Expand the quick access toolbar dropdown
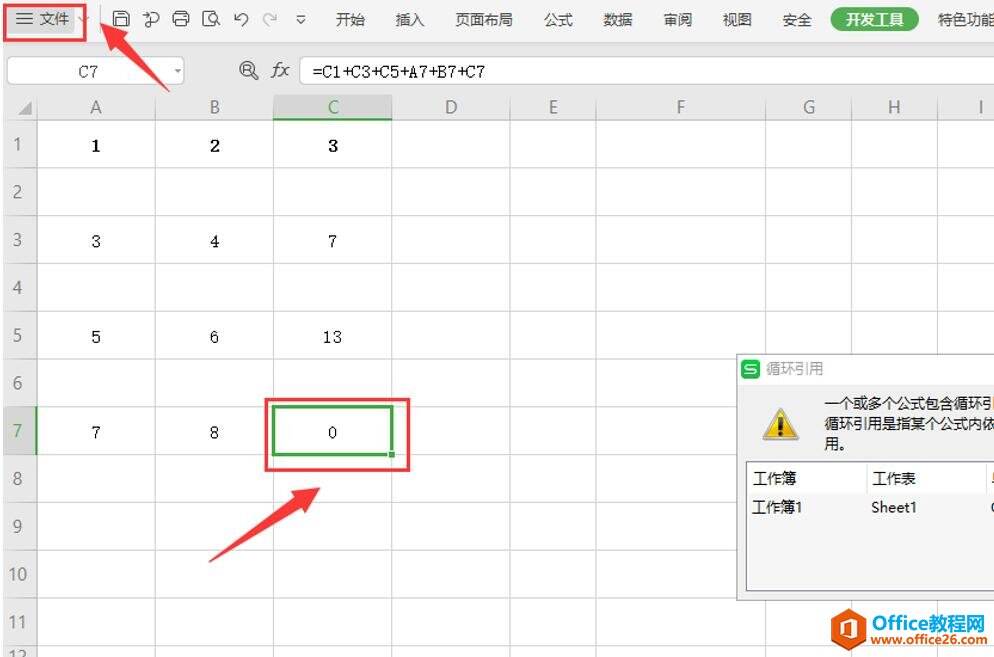Viewport: 994px width, 657px height. click(x=301, y=20)
